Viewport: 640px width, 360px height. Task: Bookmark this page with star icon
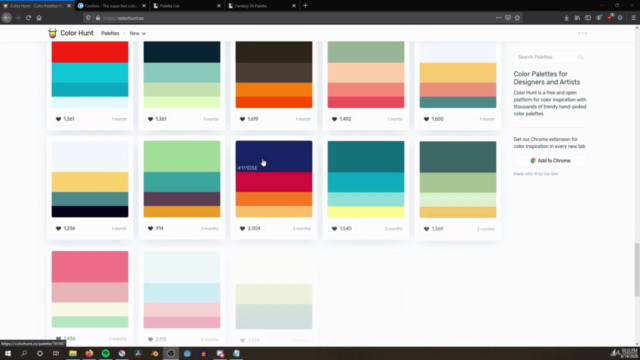518,18
